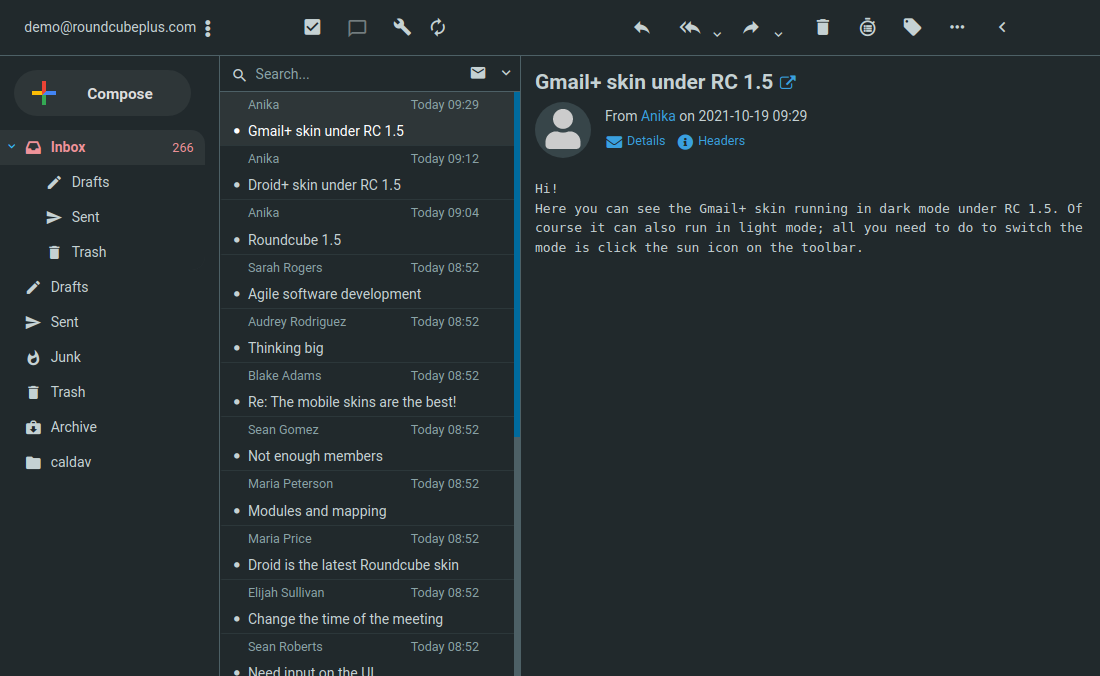Screen dimensions: 1100x676
Task: Expand the Reply All options dropdown arrow
Action: pos(717,34)
